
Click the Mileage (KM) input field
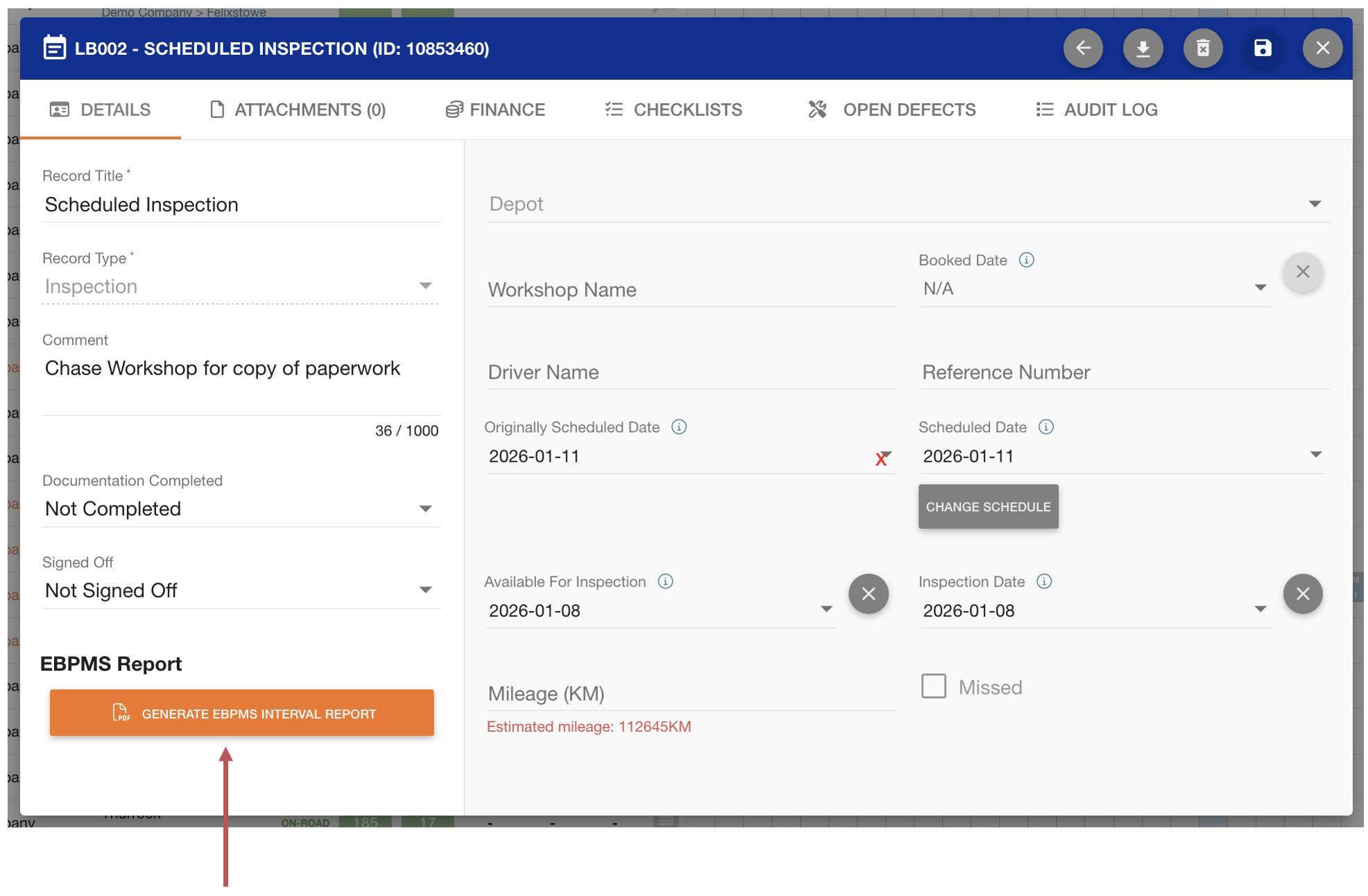click(690, 693)
